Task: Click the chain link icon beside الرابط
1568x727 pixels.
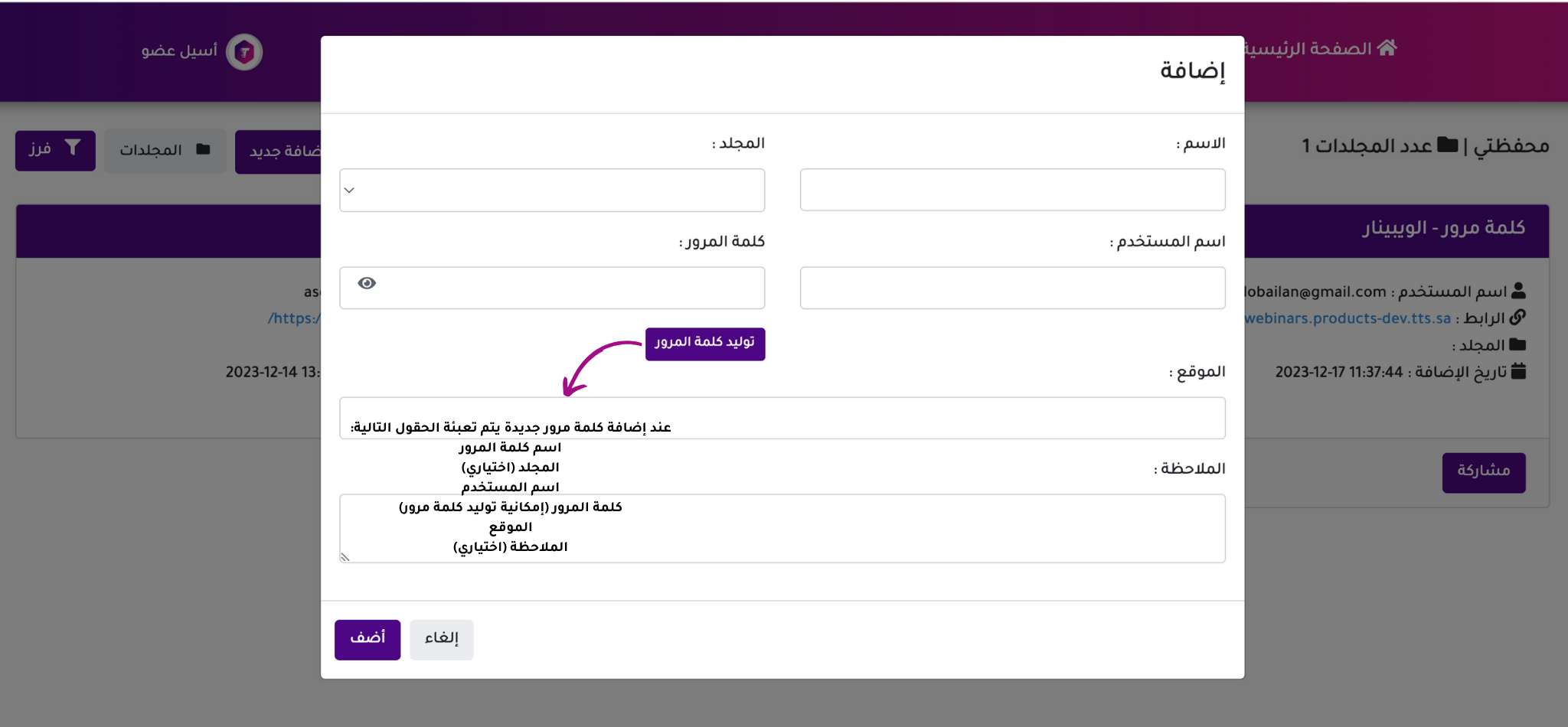Action: [1518, 317]
